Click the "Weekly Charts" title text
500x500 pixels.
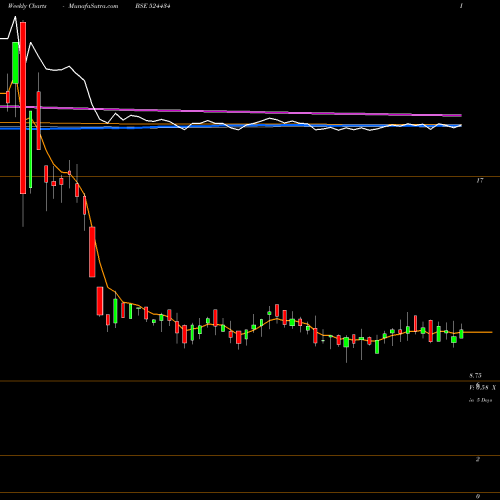click(x=27, y=6)
